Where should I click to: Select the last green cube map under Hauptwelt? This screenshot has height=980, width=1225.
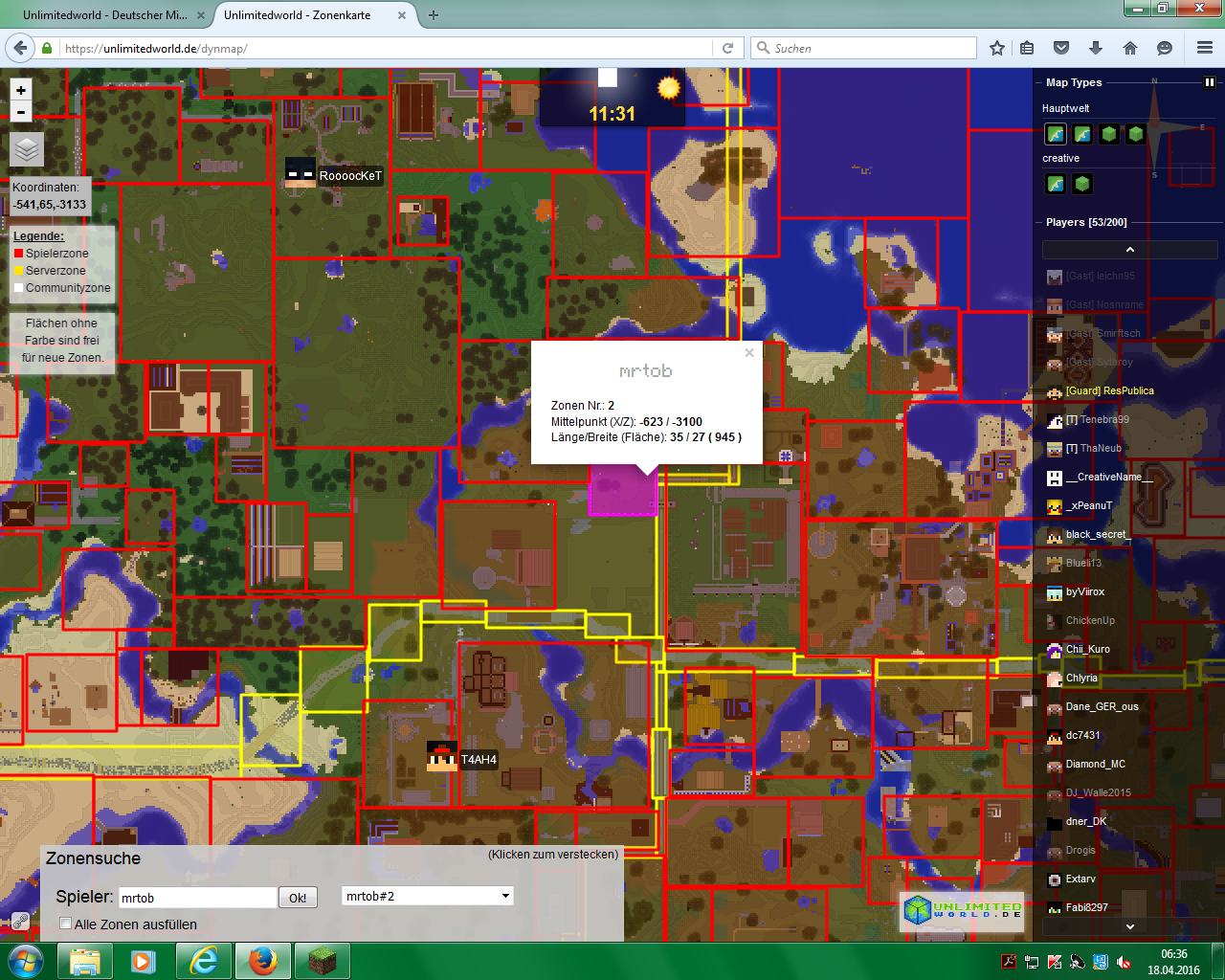pos(1136,134)
